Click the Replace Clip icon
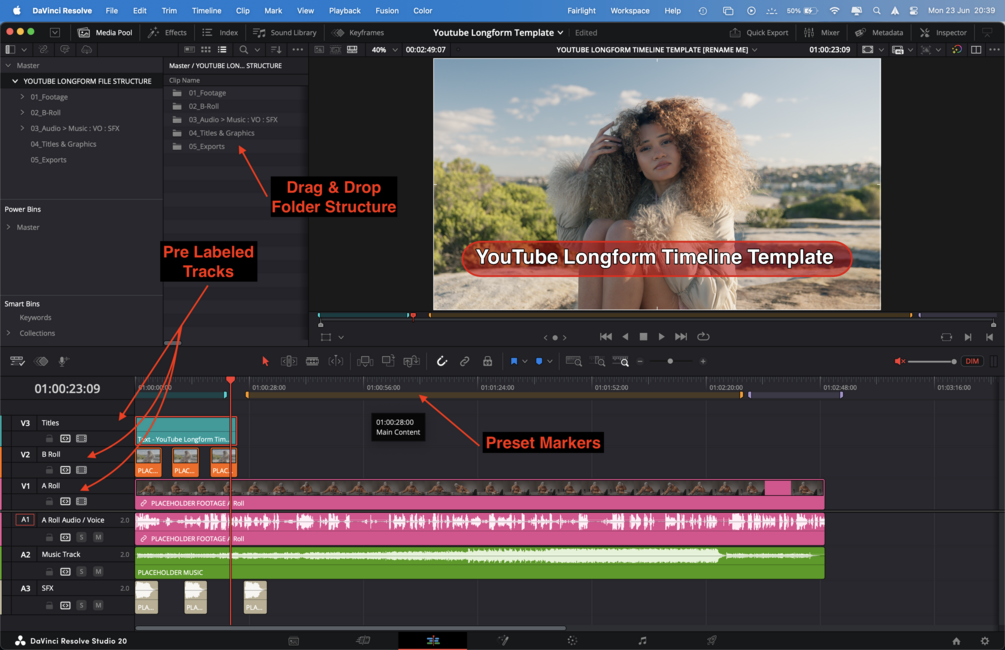This screenshot has width=1005, height=650. point(411,362)
